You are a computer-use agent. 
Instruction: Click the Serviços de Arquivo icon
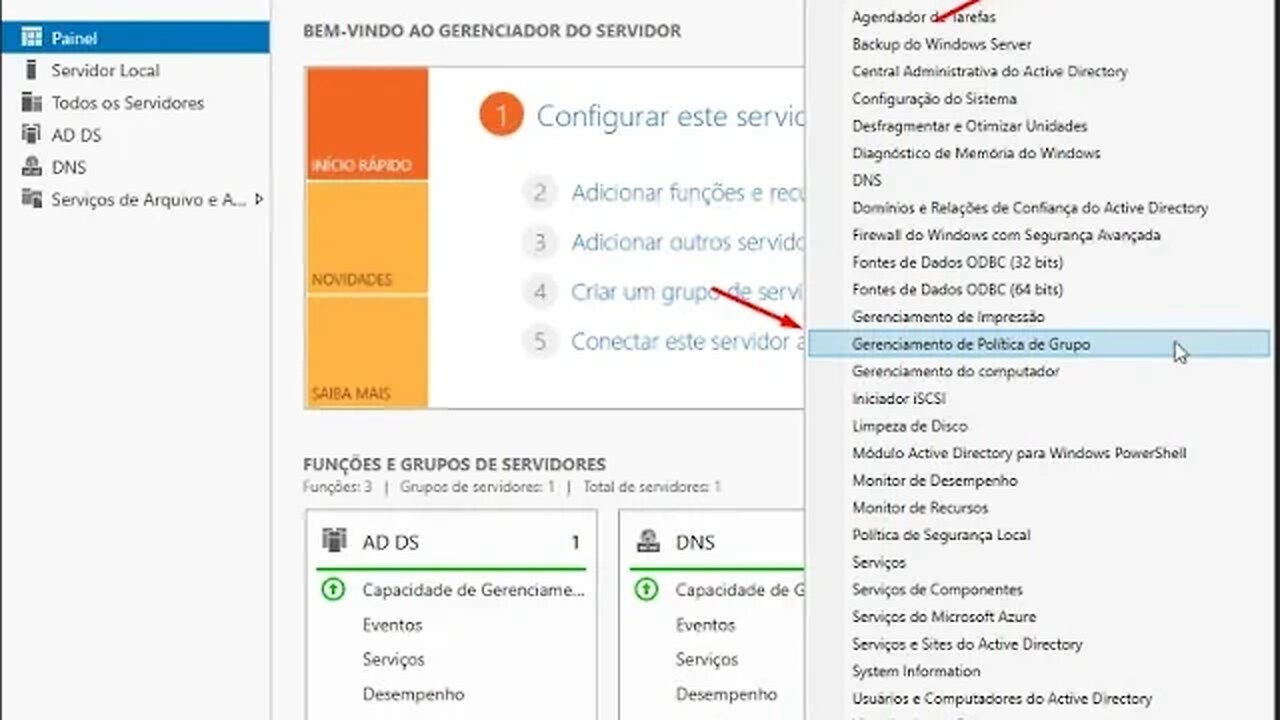[x=32, y=199]
